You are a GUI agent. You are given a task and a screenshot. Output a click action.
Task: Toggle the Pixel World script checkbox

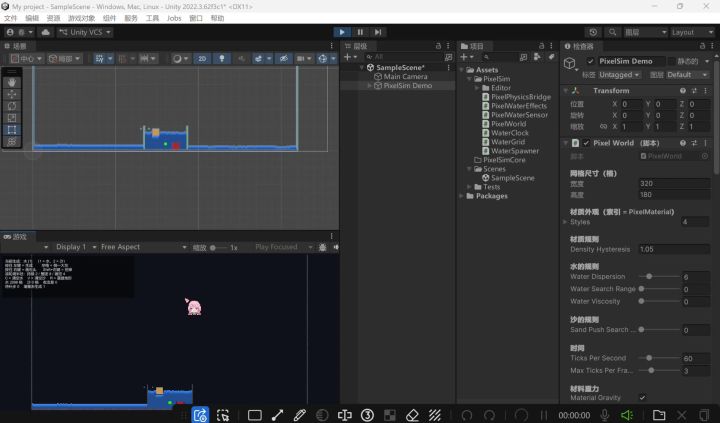586,143
